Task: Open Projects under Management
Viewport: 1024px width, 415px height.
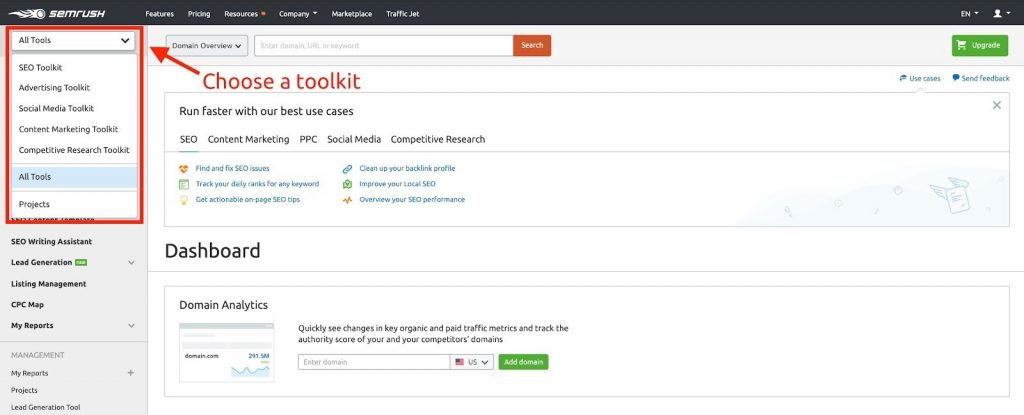Action: (24, 390)
